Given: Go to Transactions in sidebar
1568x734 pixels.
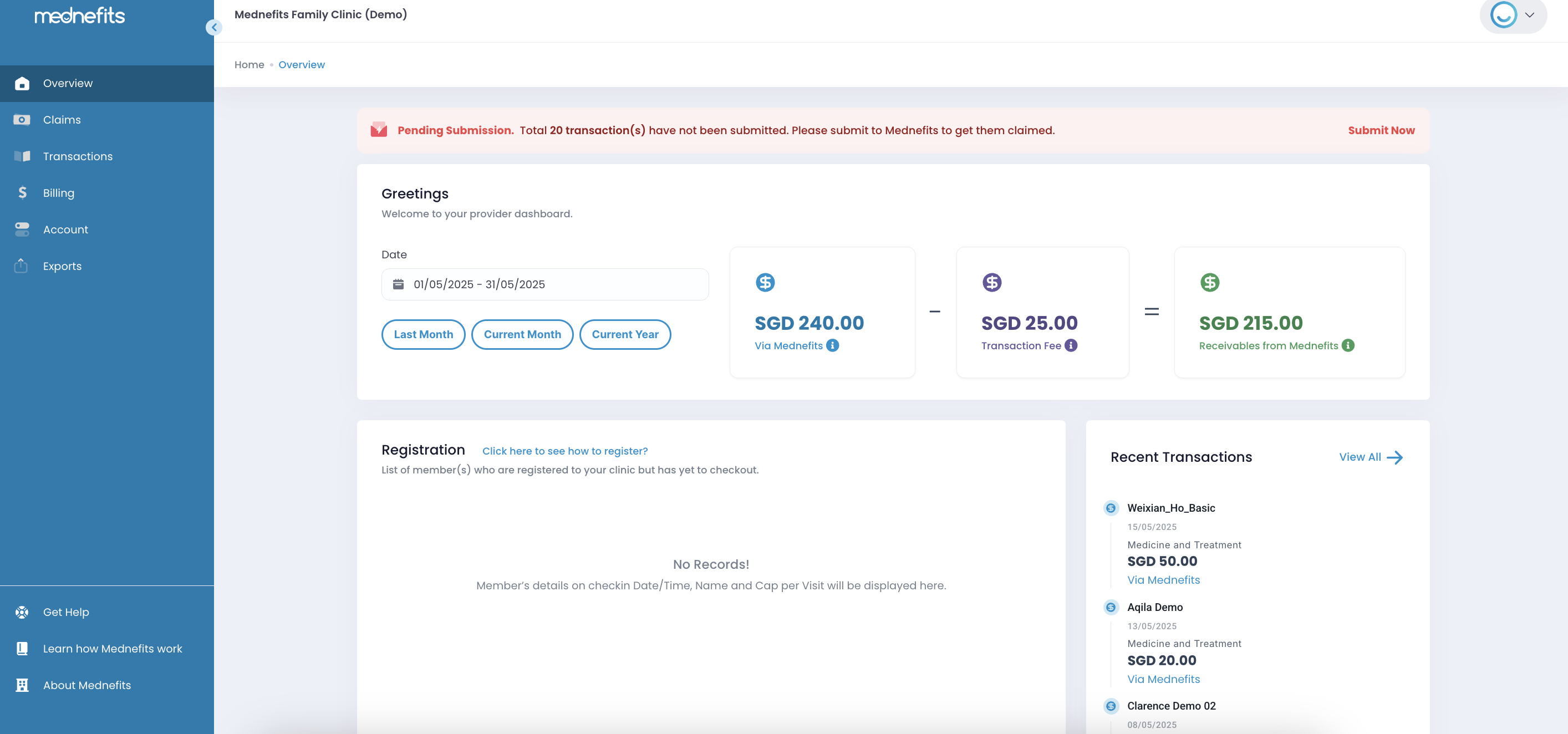Looking at the screenshot, I should pyautogui.click(x=78, y=156).
